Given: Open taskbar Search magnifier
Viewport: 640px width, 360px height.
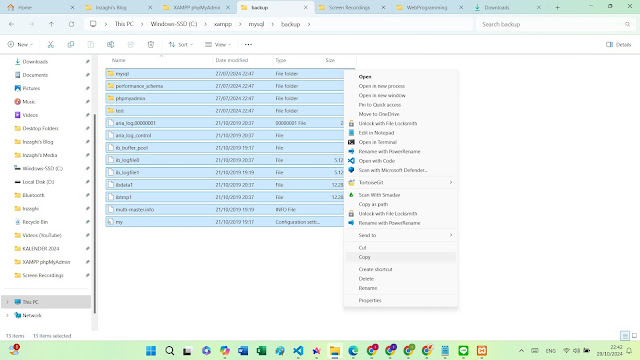Looking at the screenshot, I should click(170, 351).
